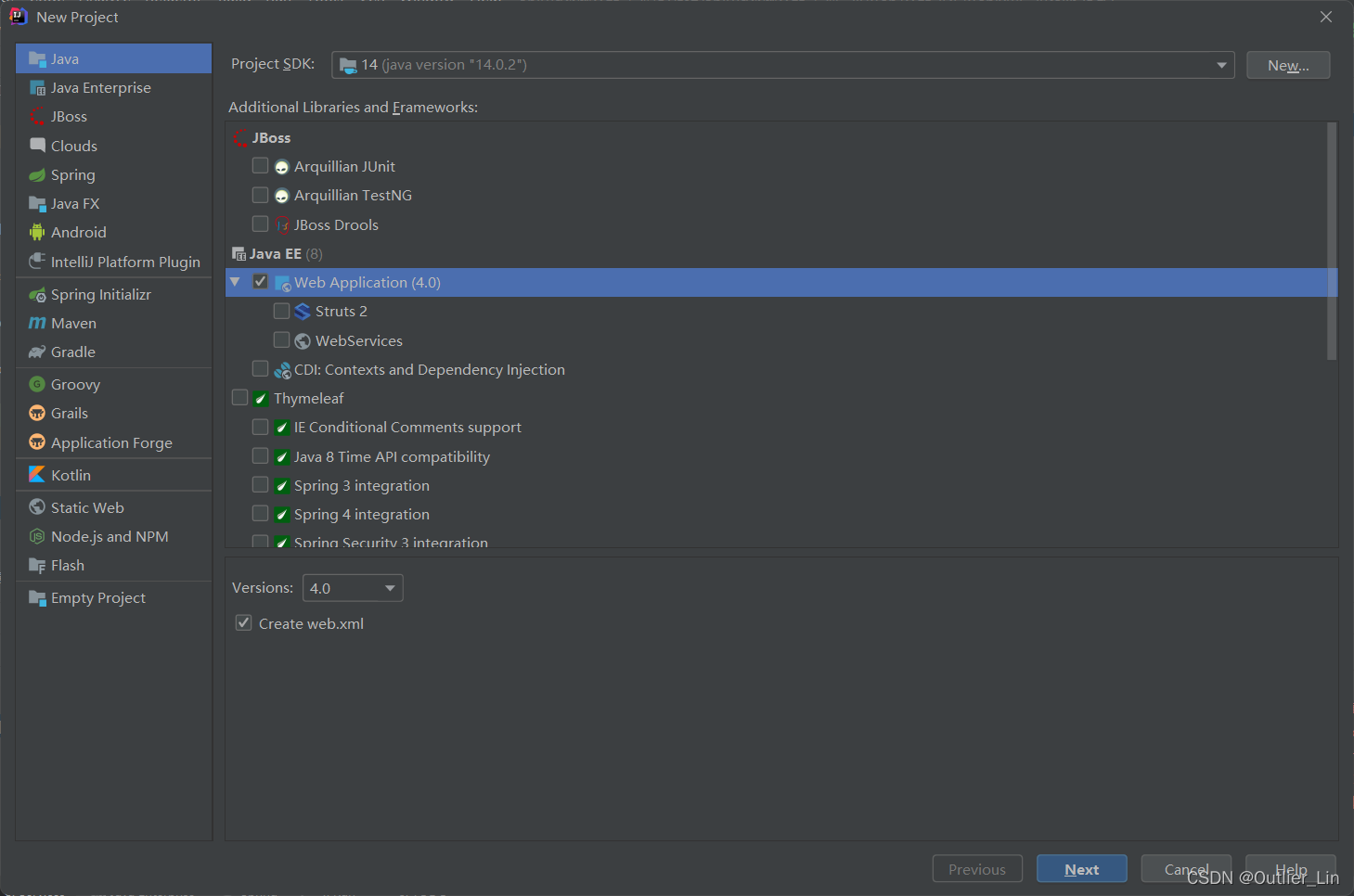Select the Java EE (8) group header
This screenshot has width=1354, height=896.
coord(781,253)
